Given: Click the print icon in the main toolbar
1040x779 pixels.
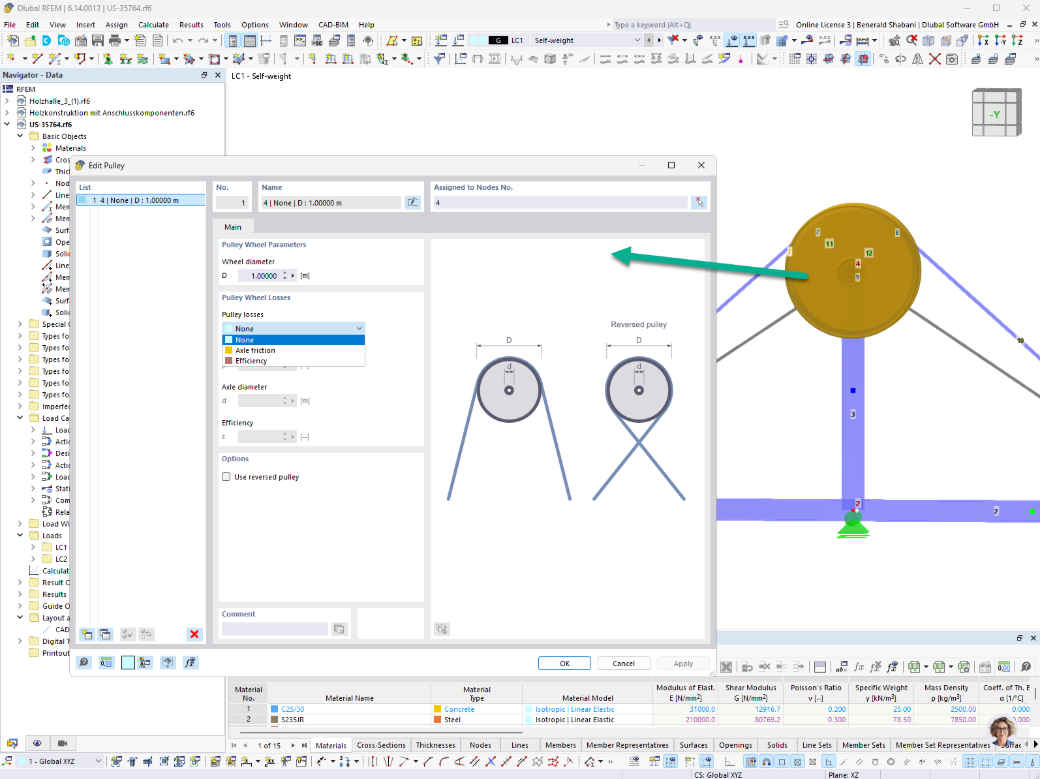Looking at the screenshot, I should [115, 40].
